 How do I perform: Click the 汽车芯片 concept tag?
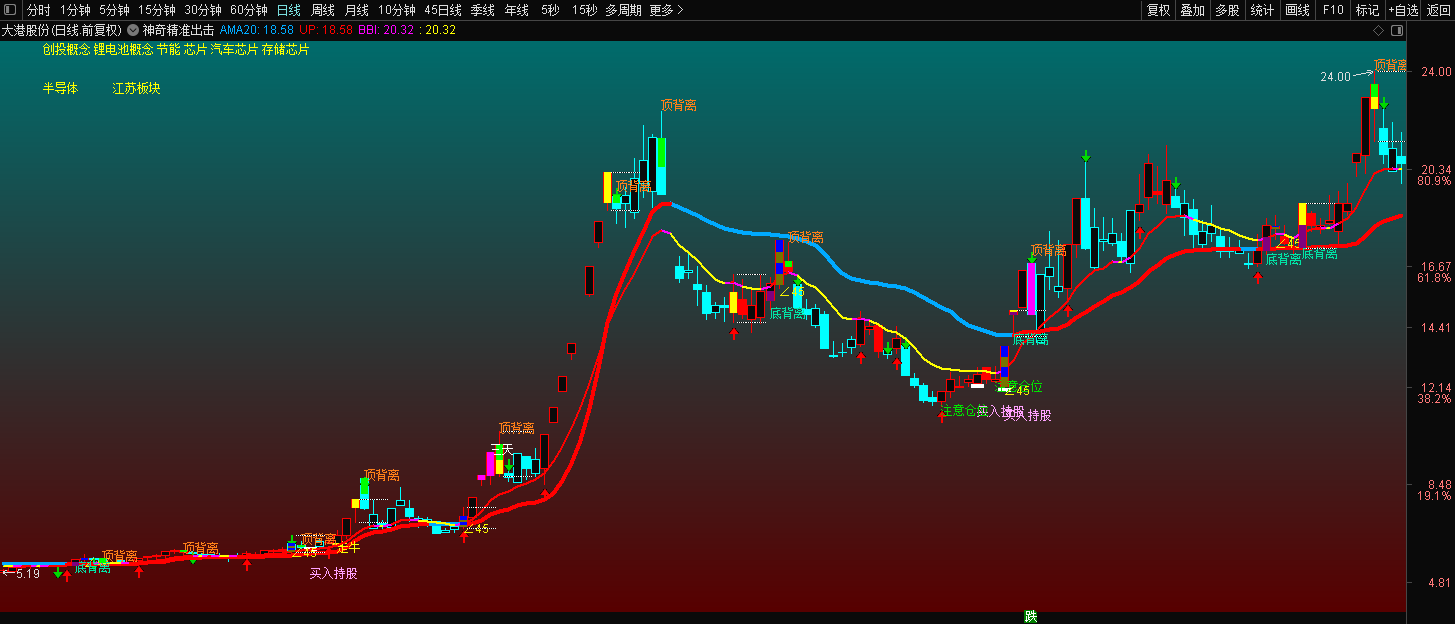pyautogui.click(x=234, y=49)
